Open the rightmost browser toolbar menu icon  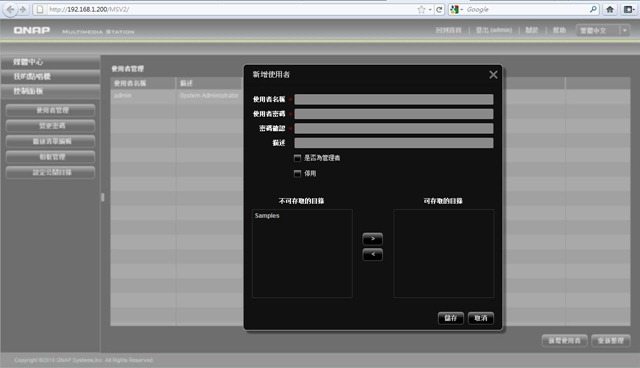point(629,9)
